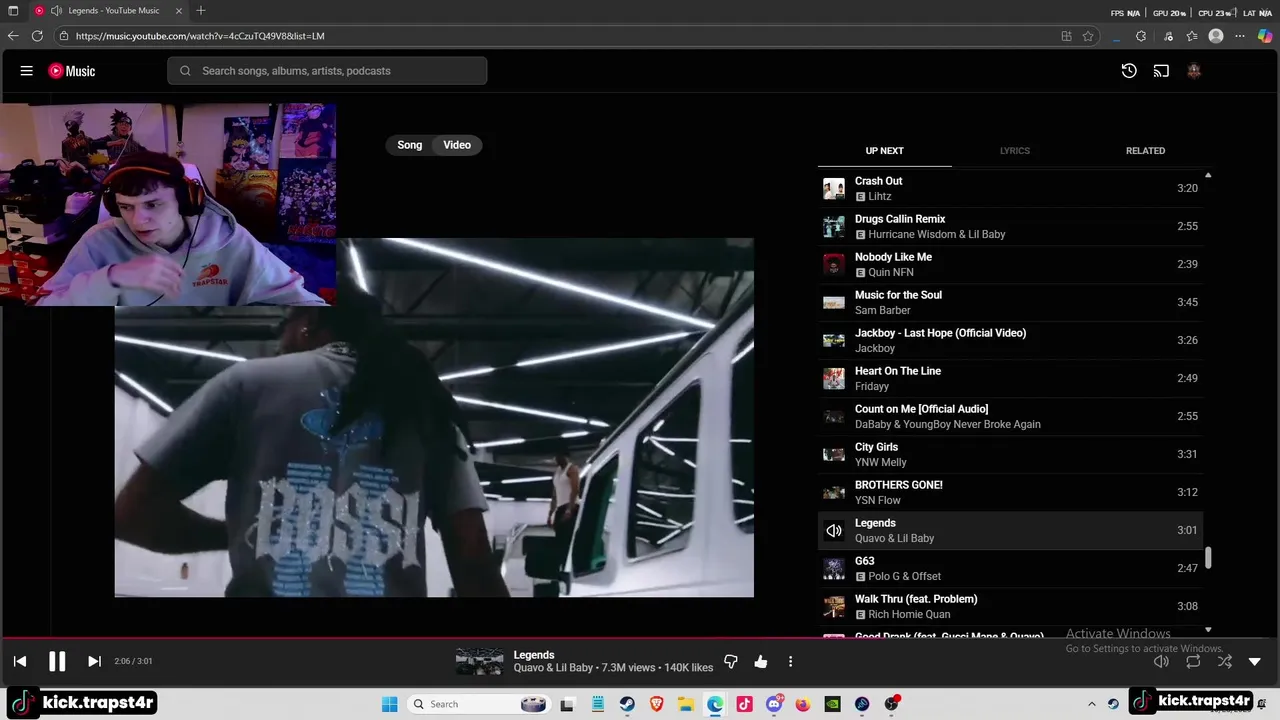Dislike the song Legends
The height and width of the screenshot is (720, 1280).
pos(731,661)
